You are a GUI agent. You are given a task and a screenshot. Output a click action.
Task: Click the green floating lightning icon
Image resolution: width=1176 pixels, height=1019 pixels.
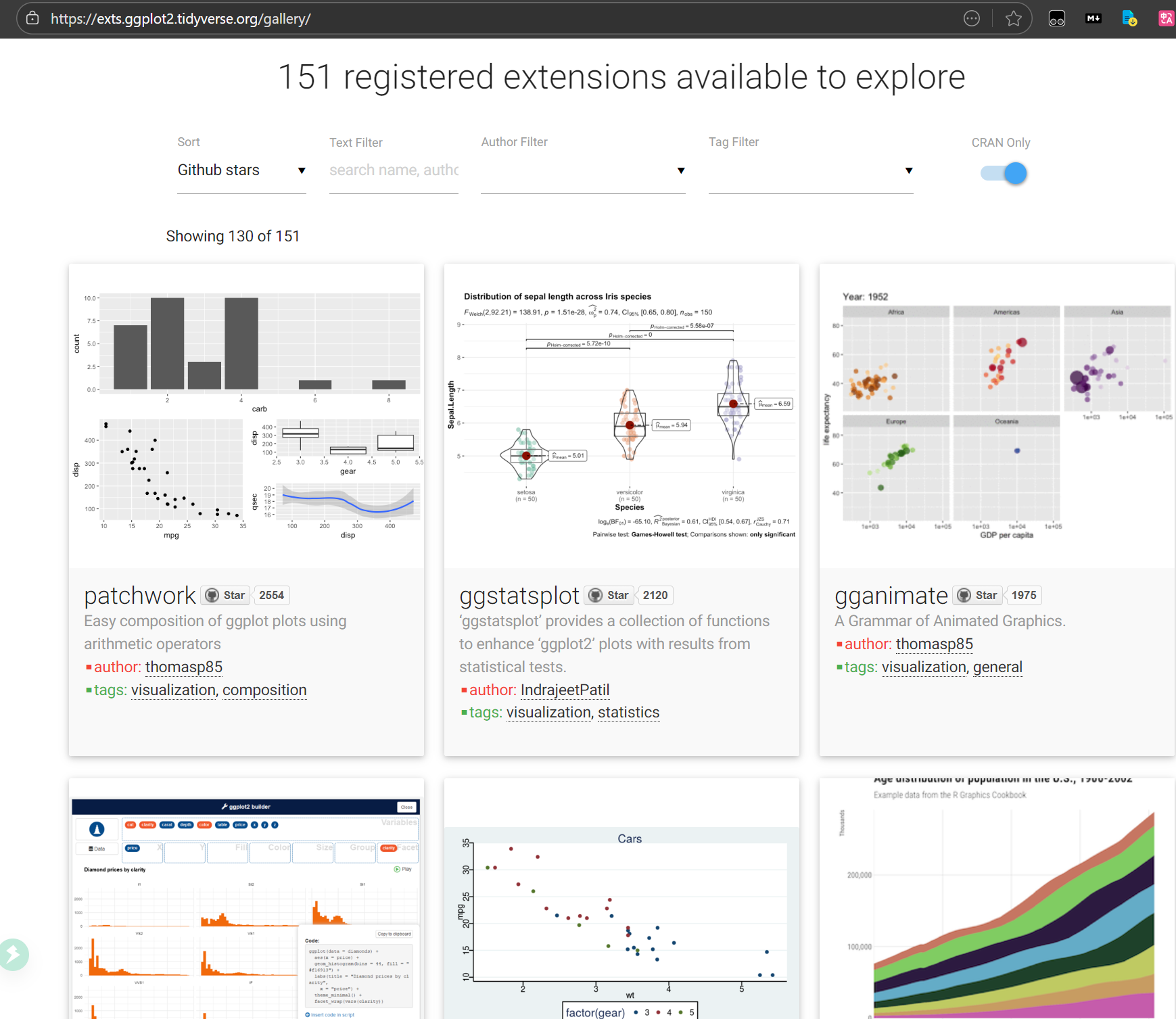coord(12,954)
